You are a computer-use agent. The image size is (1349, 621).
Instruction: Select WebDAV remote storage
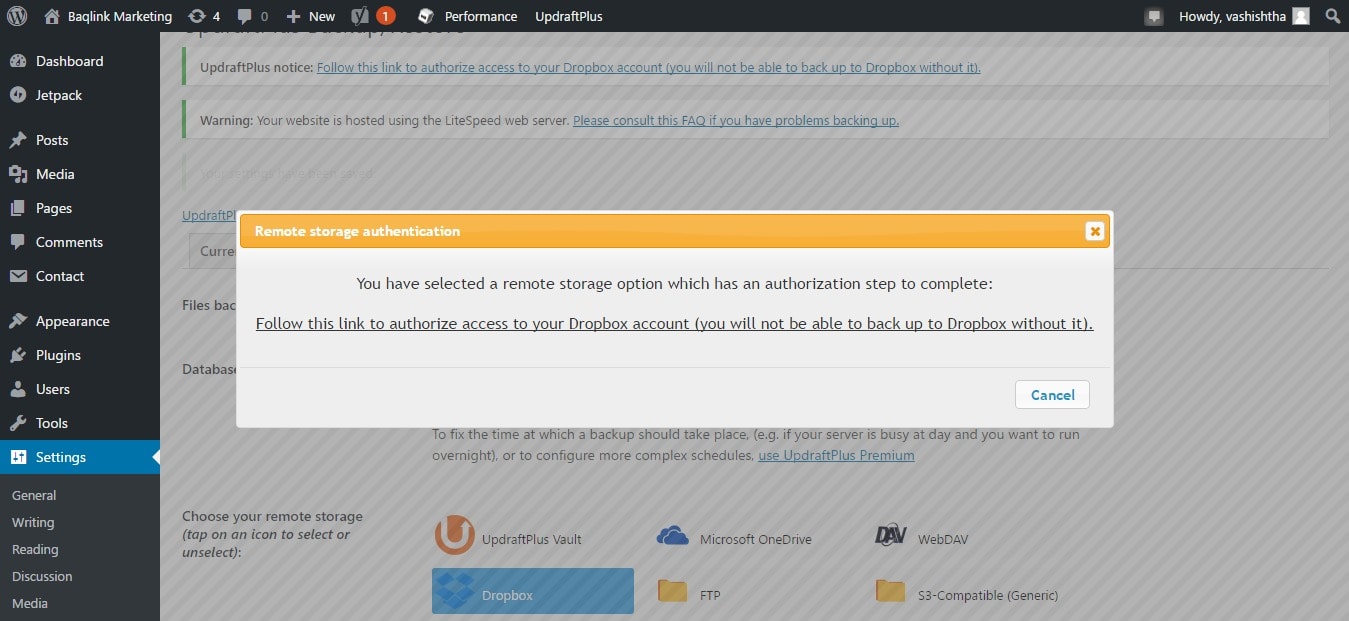pos(922,538)
